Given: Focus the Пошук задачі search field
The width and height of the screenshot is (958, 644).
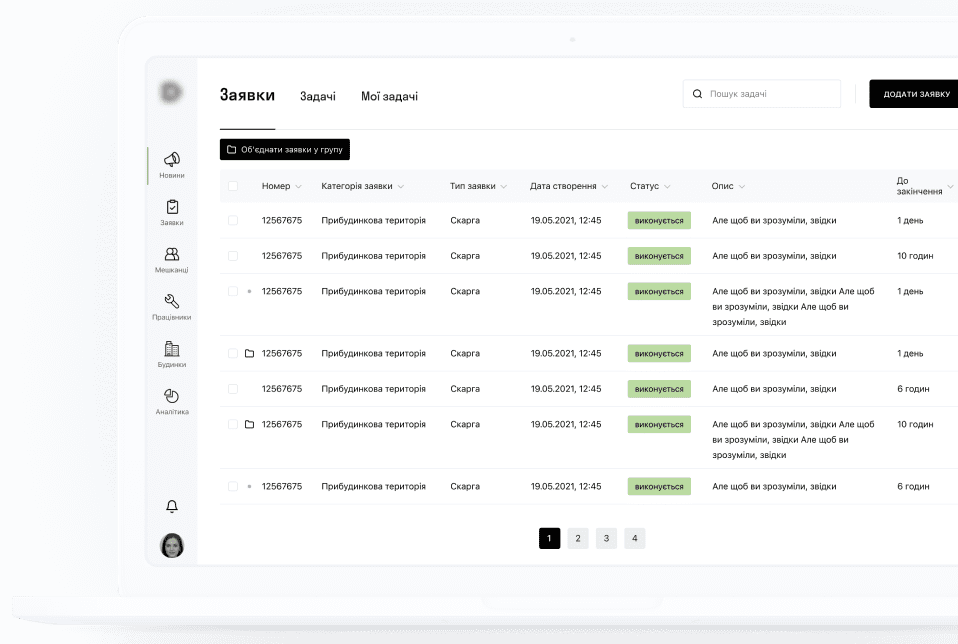Looking at the screenshot, I should pyautogui.click(x=761, y=93).
